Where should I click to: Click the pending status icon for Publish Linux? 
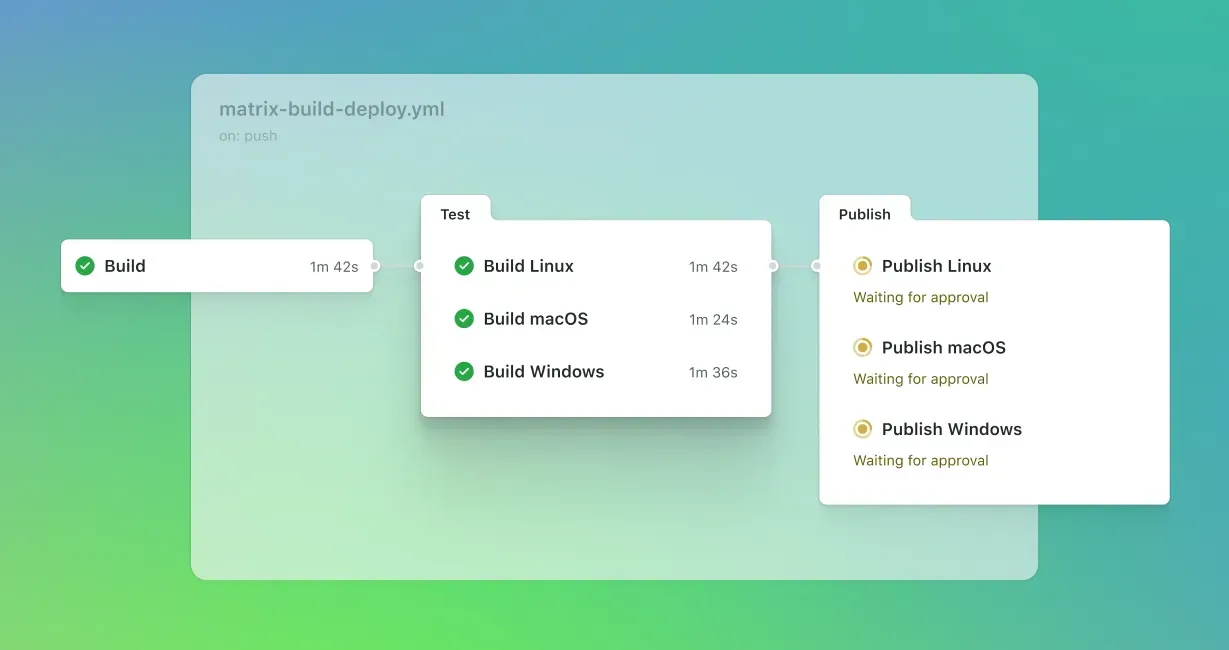[862, 266]
